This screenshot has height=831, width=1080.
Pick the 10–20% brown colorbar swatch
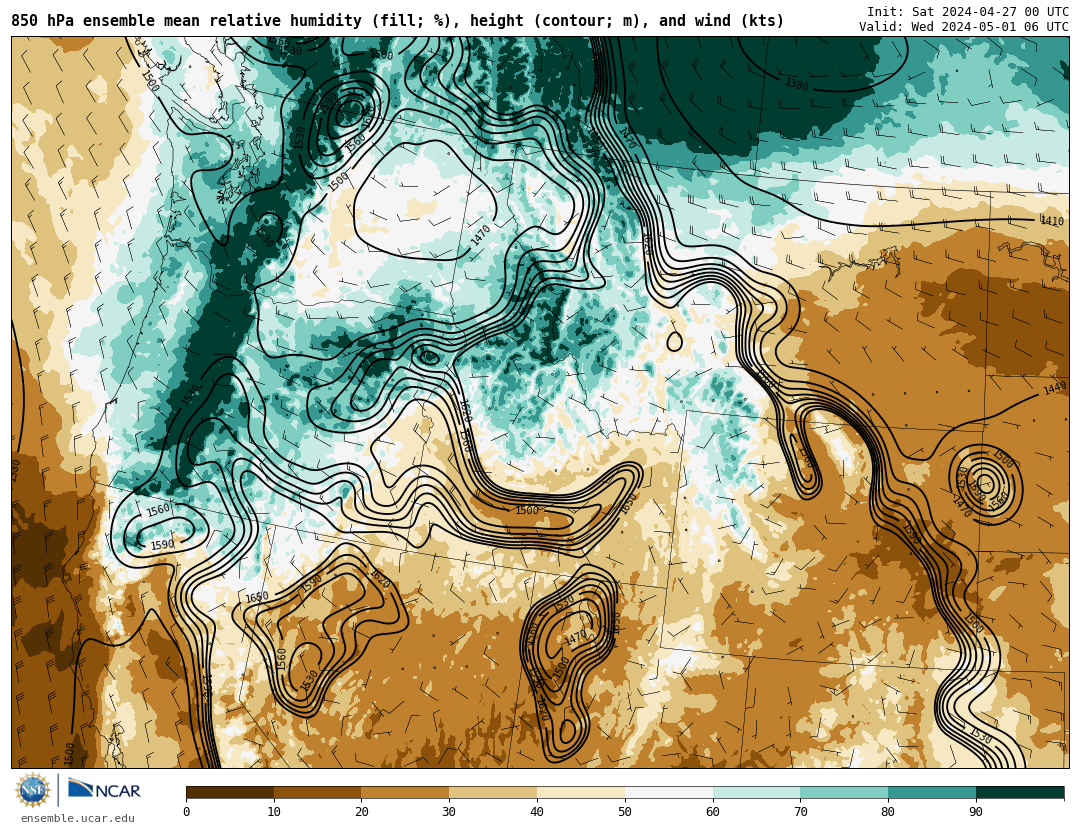[x=318, y=793]
